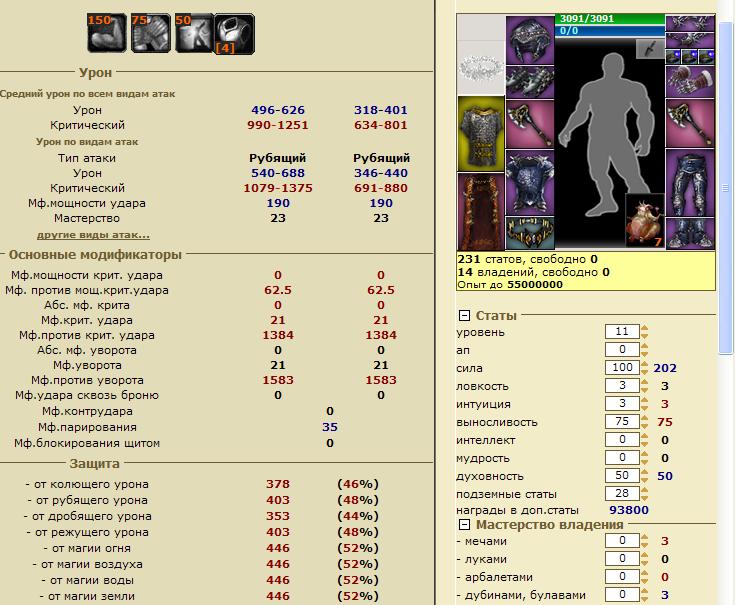735x605 pixels.
Task: Click the vertical scrollbar thumb on the right
Action: 725,187
